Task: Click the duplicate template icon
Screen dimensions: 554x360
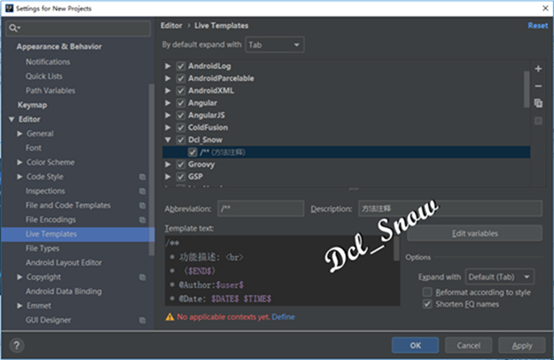Action: point(538,103)
